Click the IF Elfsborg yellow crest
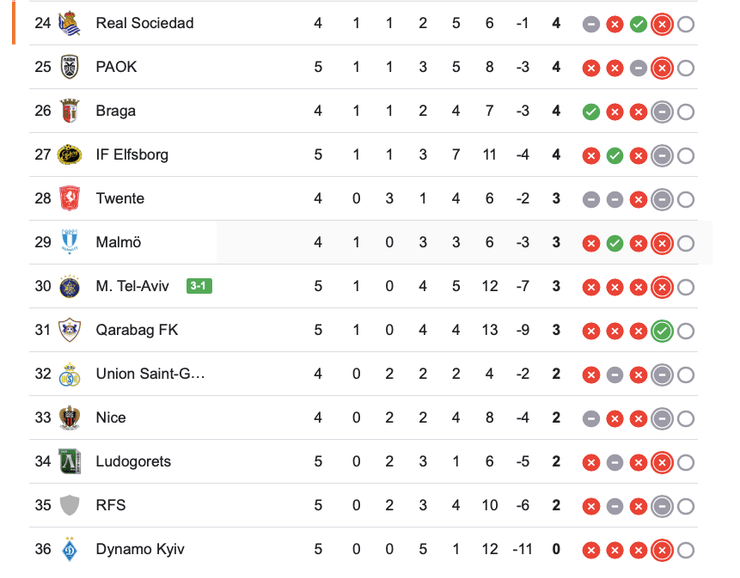 69,155
